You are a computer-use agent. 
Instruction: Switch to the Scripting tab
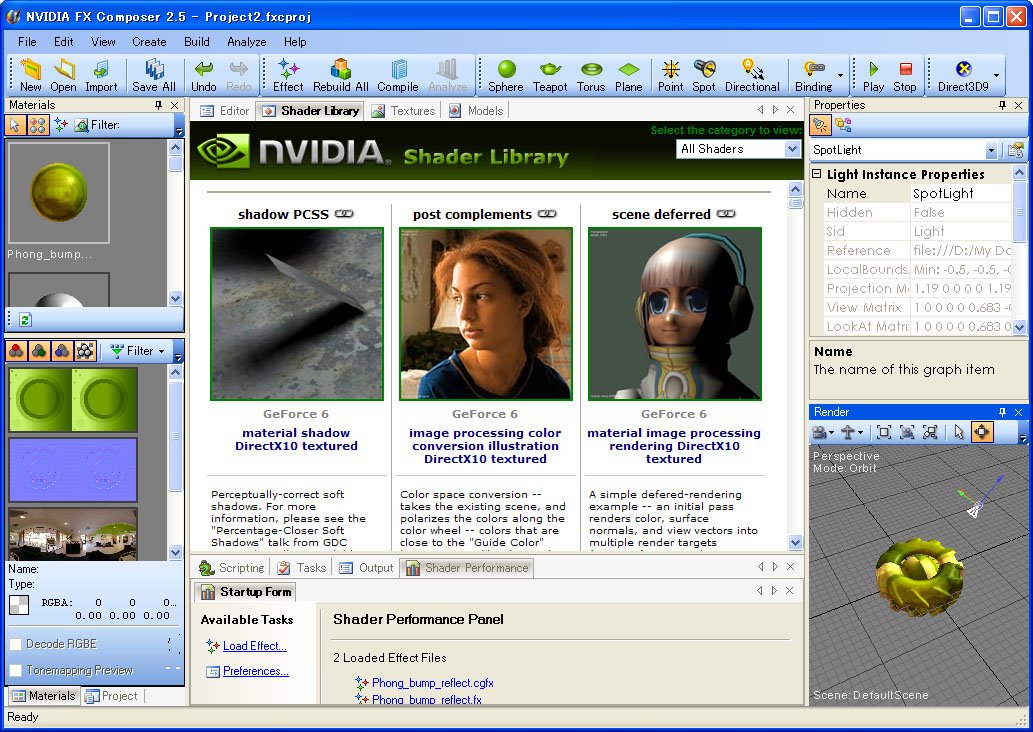(232, 568)
